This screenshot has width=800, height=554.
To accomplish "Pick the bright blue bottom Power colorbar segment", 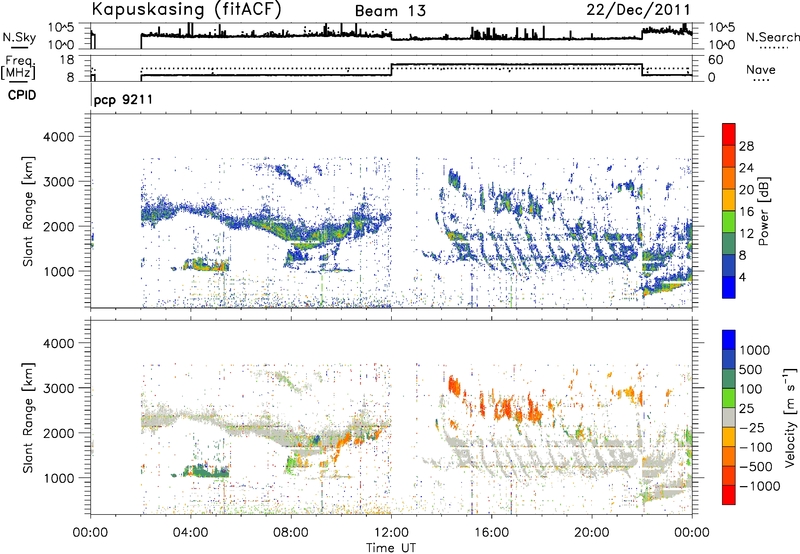I will 729,287.
